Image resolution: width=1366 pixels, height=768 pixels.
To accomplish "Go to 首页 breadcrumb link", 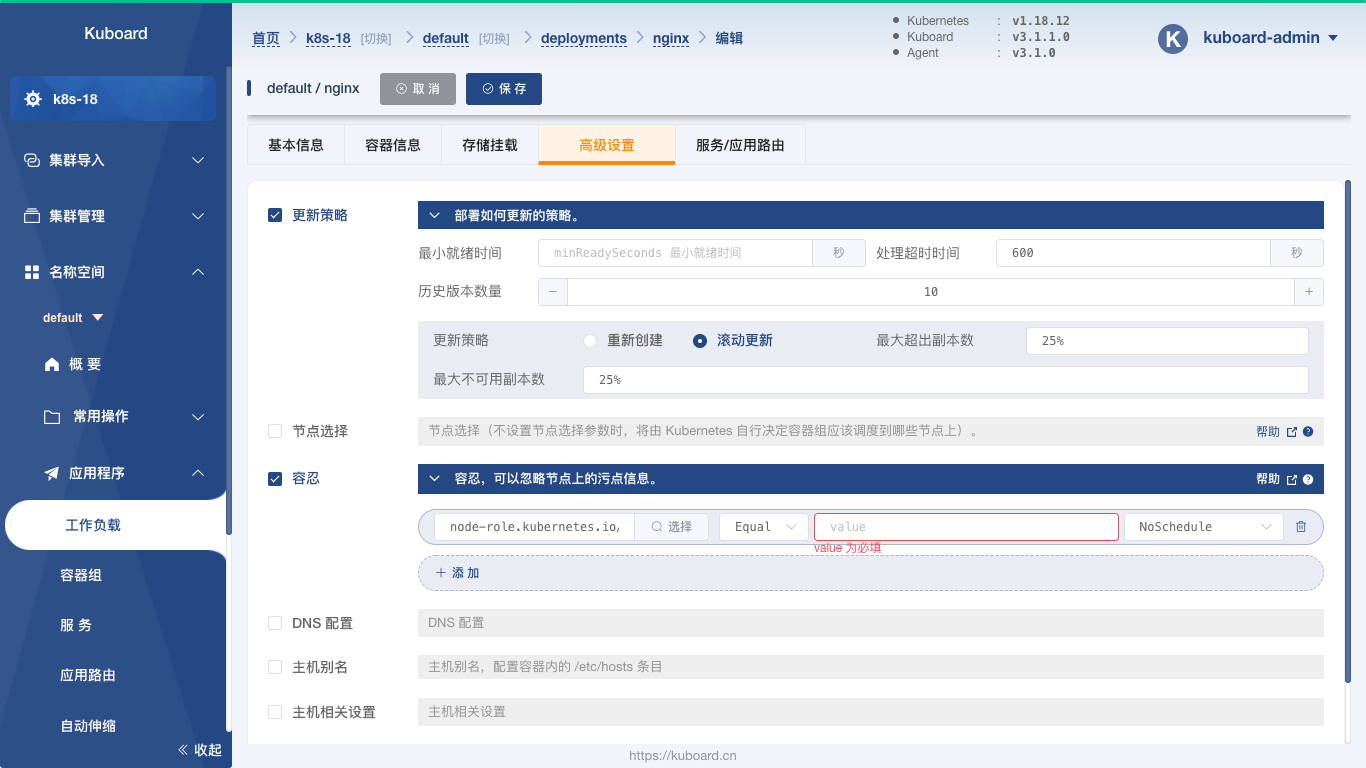I will click(x=266, y=38).
